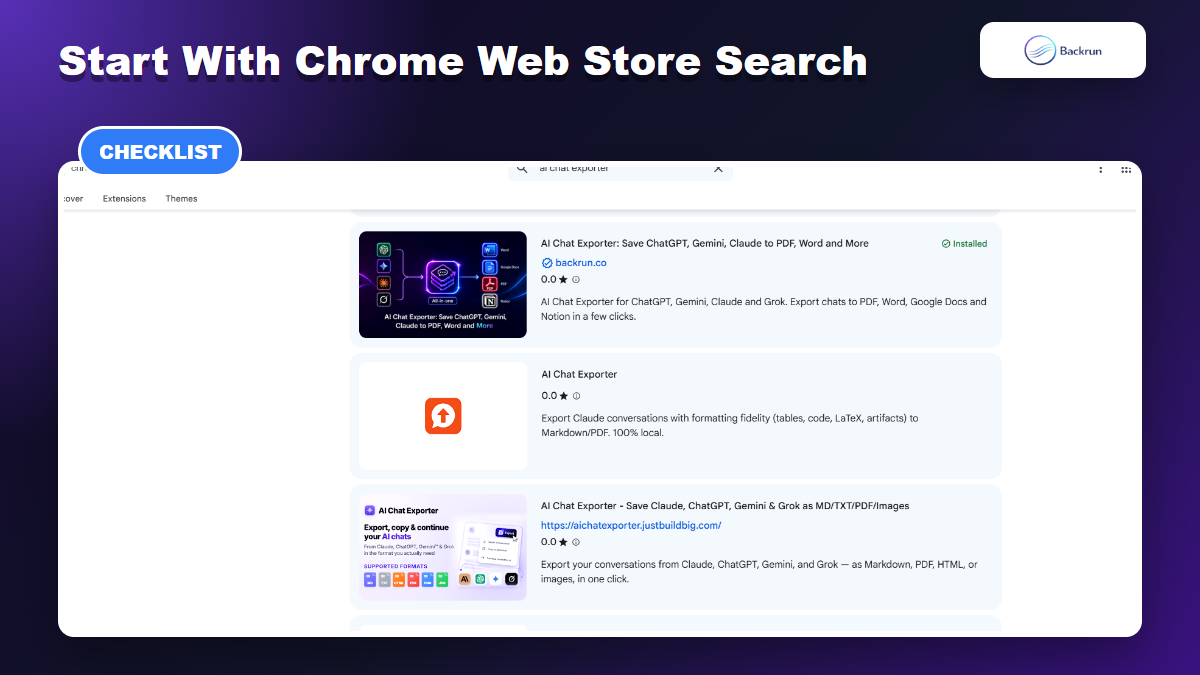Click the rating info icon on the justbuildbig card
Screen dimensions: 1200x675
(576, 542)
